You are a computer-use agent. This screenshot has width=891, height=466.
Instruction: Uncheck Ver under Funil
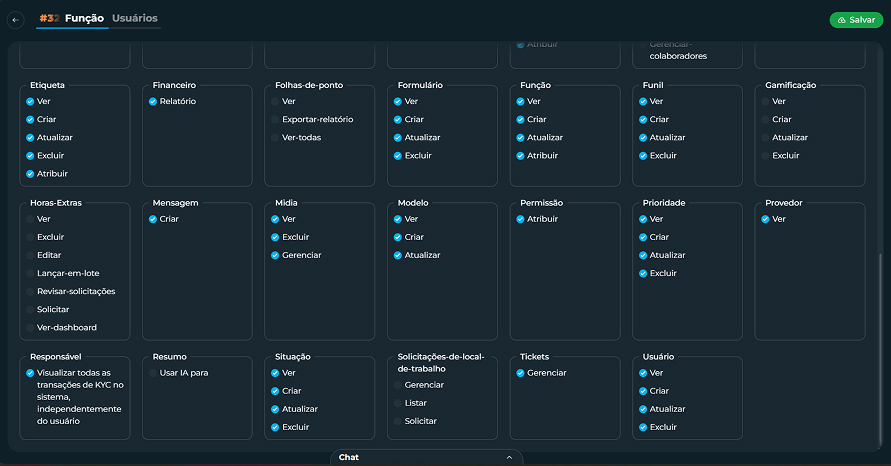643,102
